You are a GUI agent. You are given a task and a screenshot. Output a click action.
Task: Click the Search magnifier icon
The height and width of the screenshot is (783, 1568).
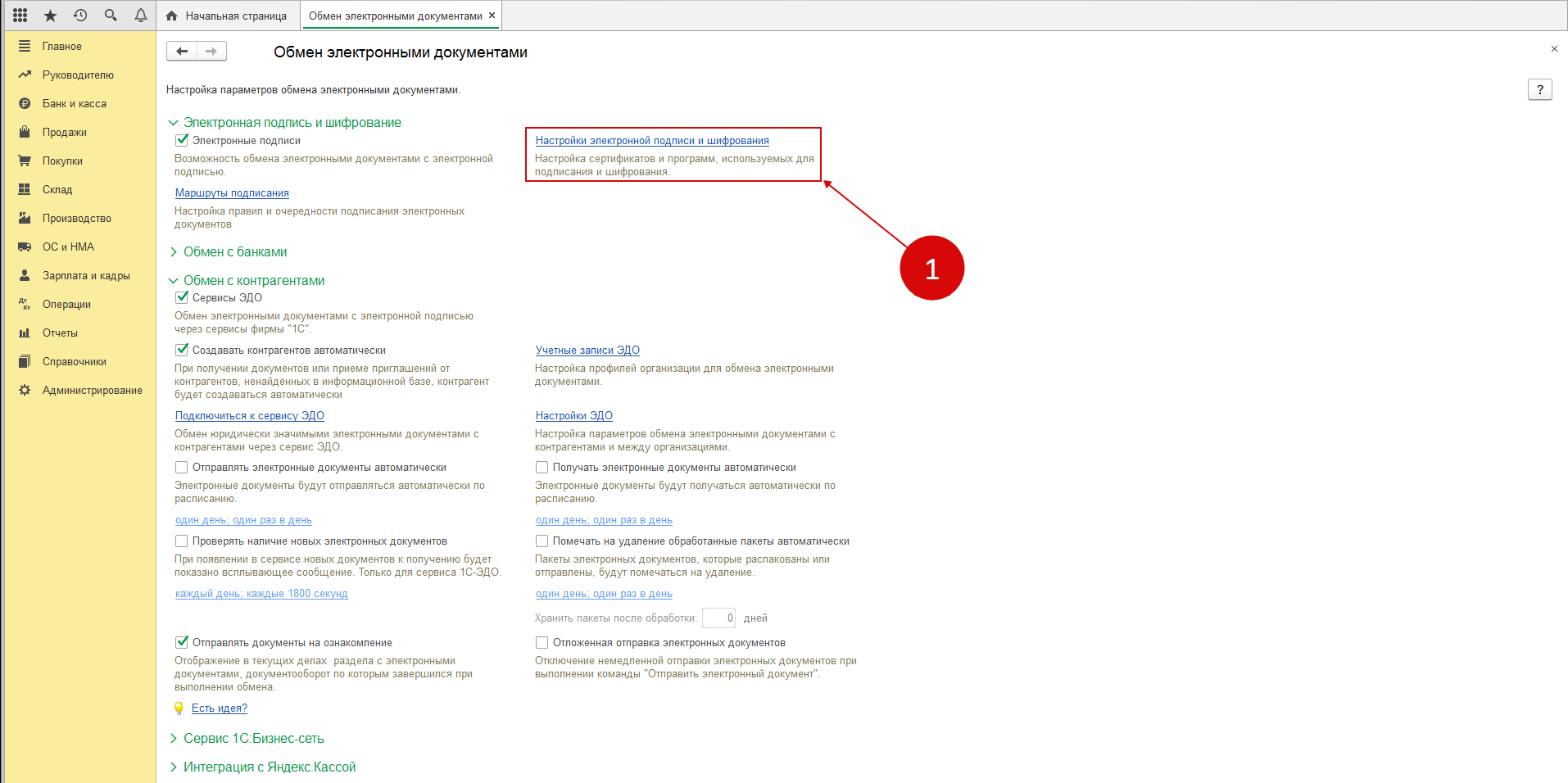click(111, 16)
